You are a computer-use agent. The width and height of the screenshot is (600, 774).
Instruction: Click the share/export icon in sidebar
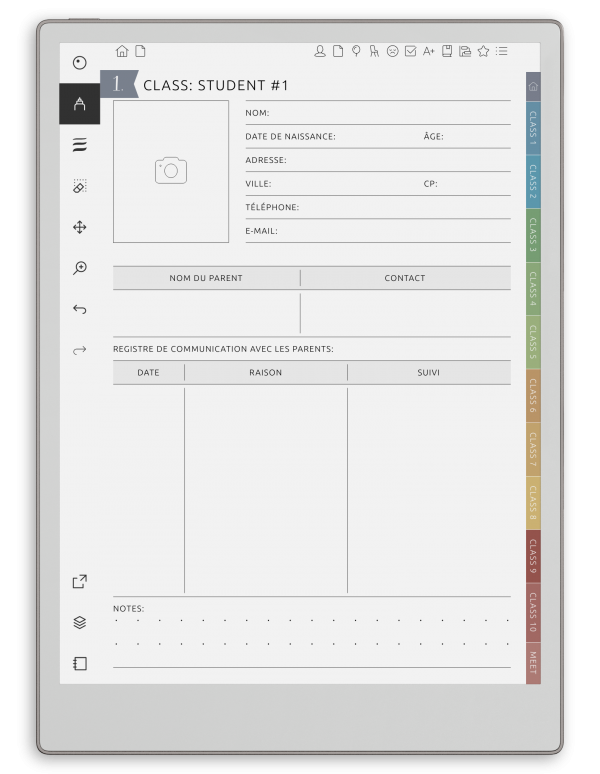[79, 581]
